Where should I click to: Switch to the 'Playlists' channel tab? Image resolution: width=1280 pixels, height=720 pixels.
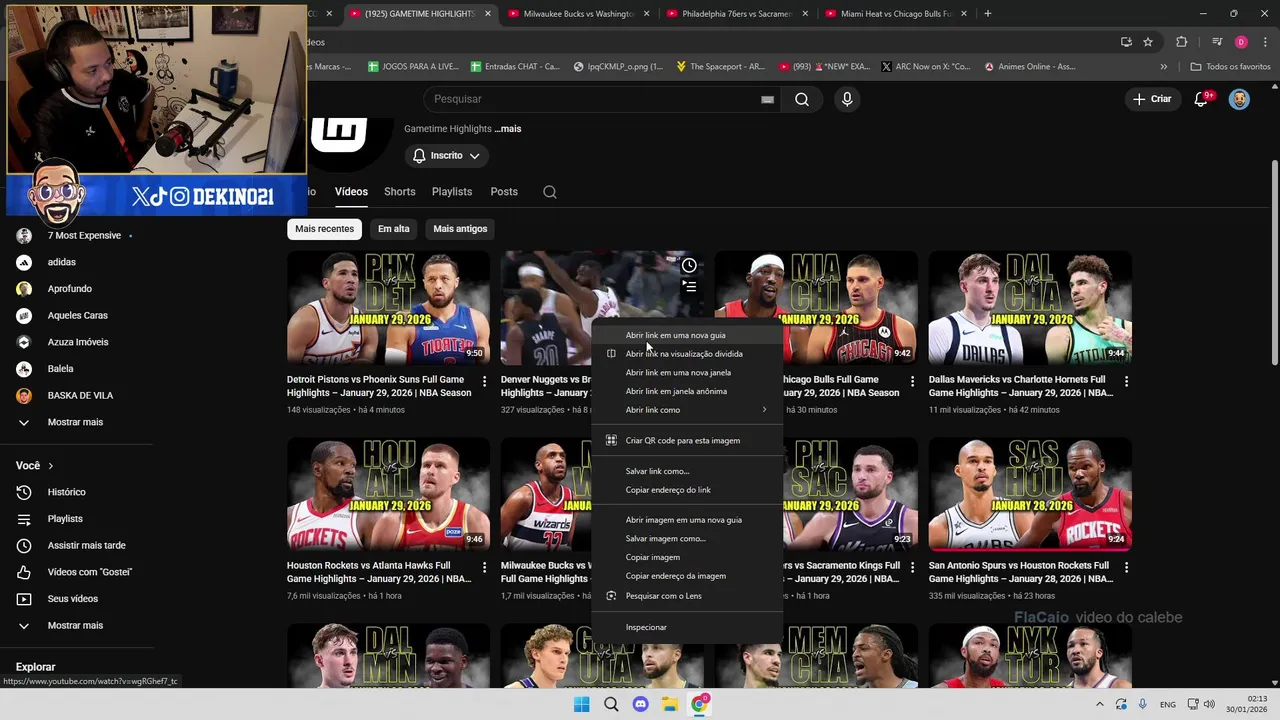(452, 192)
